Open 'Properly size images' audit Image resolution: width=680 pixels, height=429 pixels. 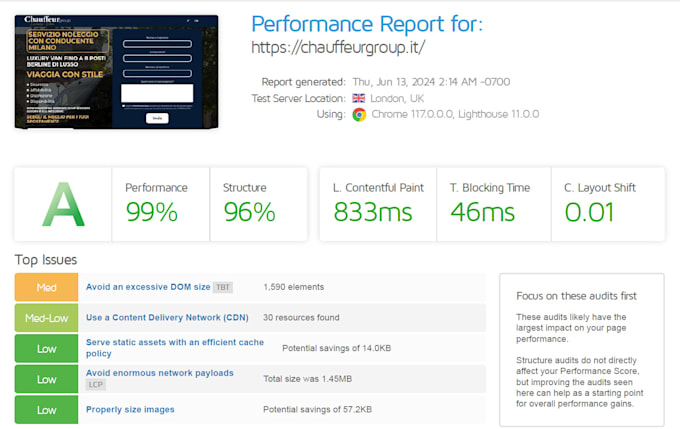click(x=130, y=409)
